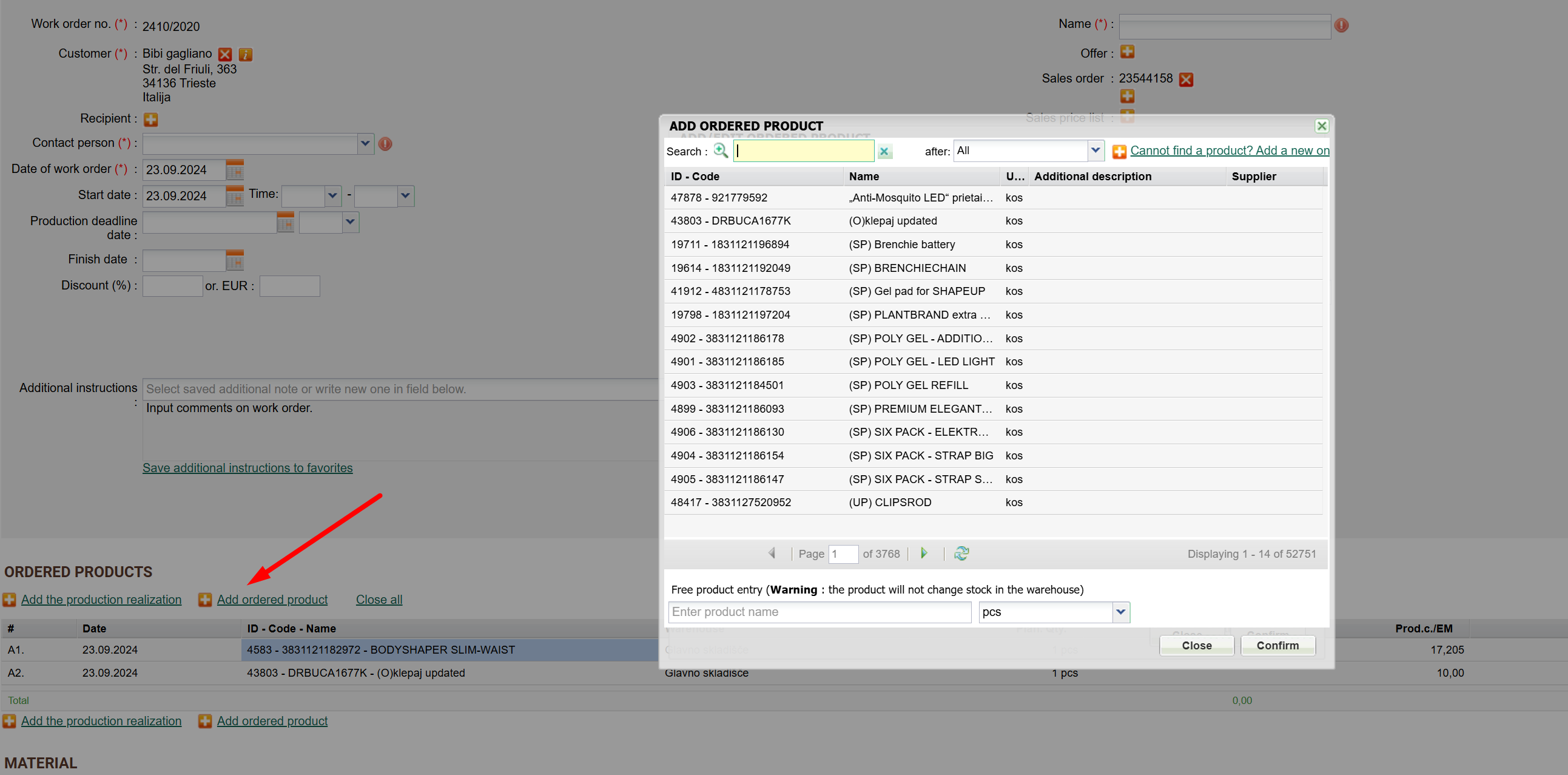This screenshot has width=1568, height=775.
Task: Go to previous page of products
Action: pos(772,553)
